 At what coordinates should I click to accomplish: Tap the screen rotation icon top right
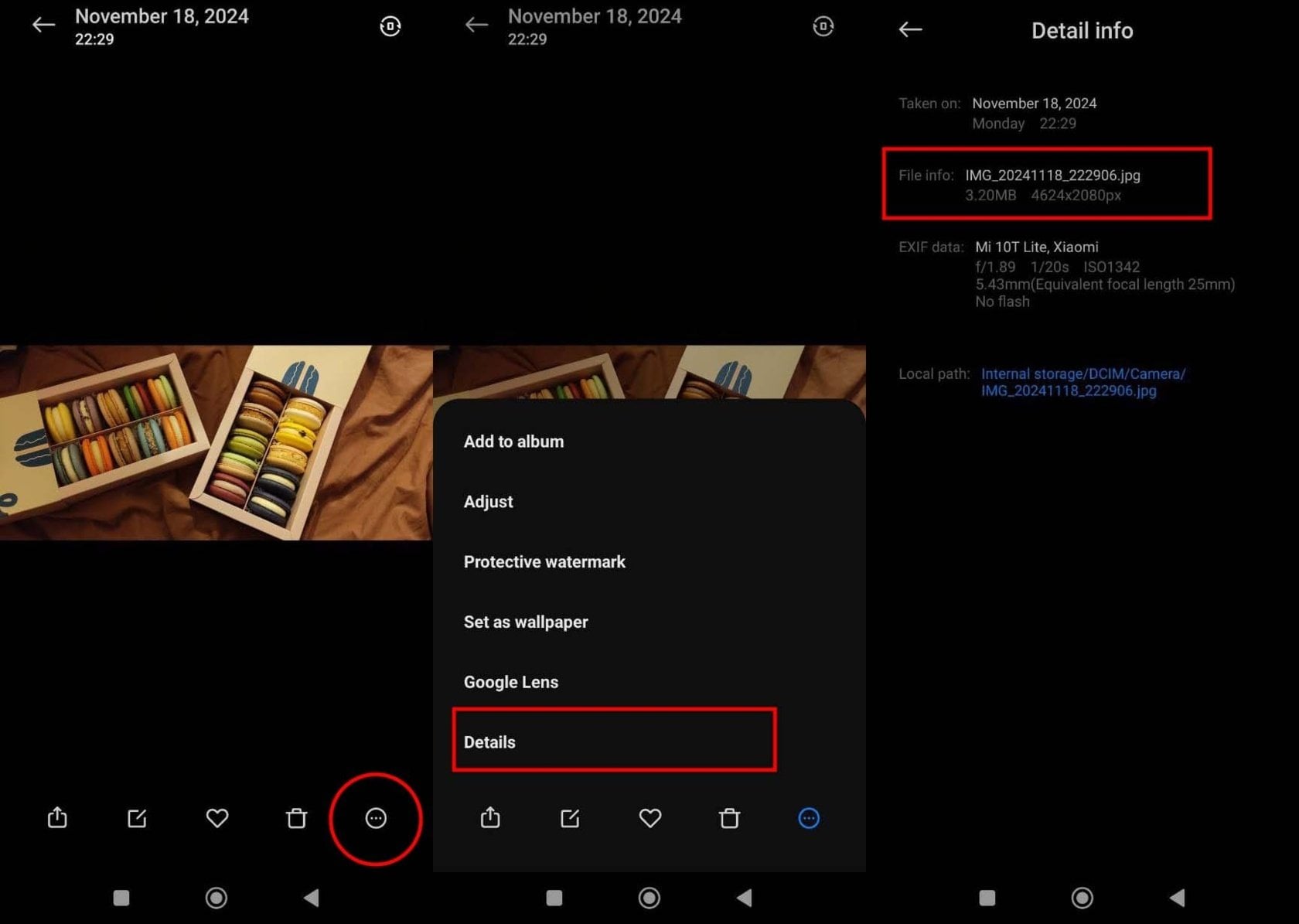pyautogui.click(x=390, y=26)
